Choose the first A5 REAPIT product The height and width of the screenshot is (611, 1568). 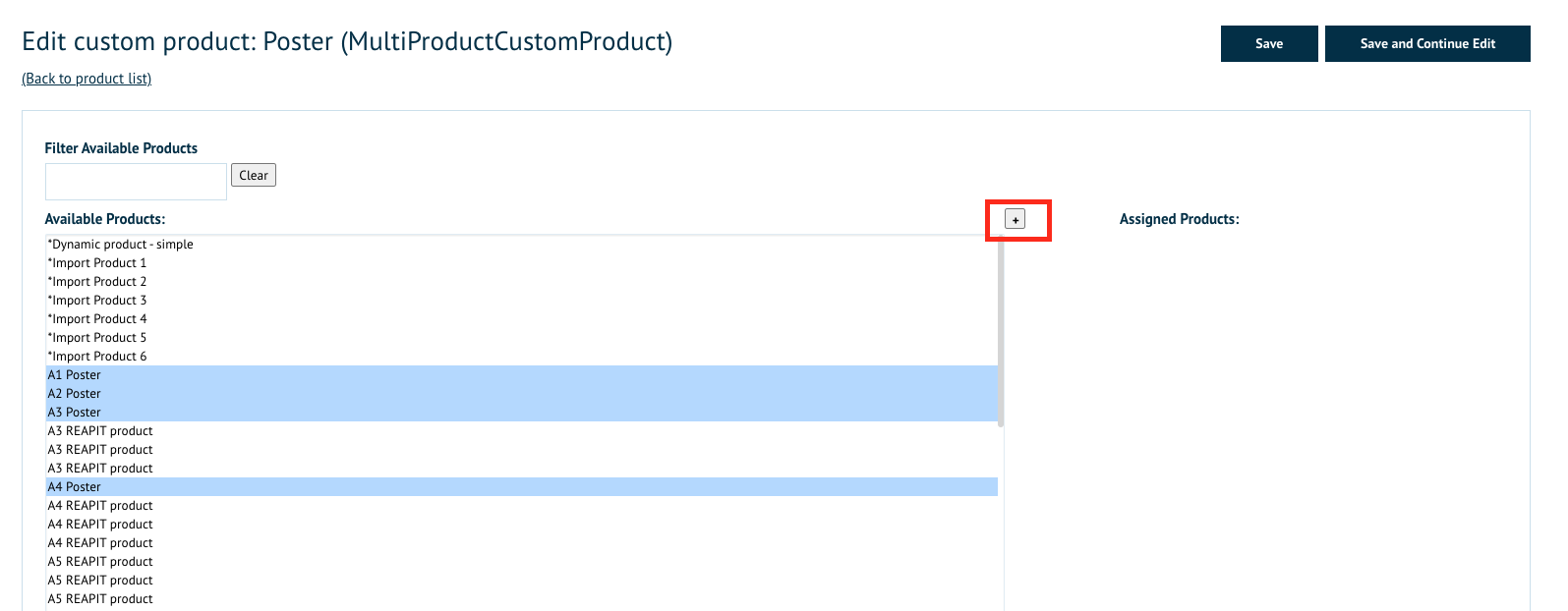point(100,562)
